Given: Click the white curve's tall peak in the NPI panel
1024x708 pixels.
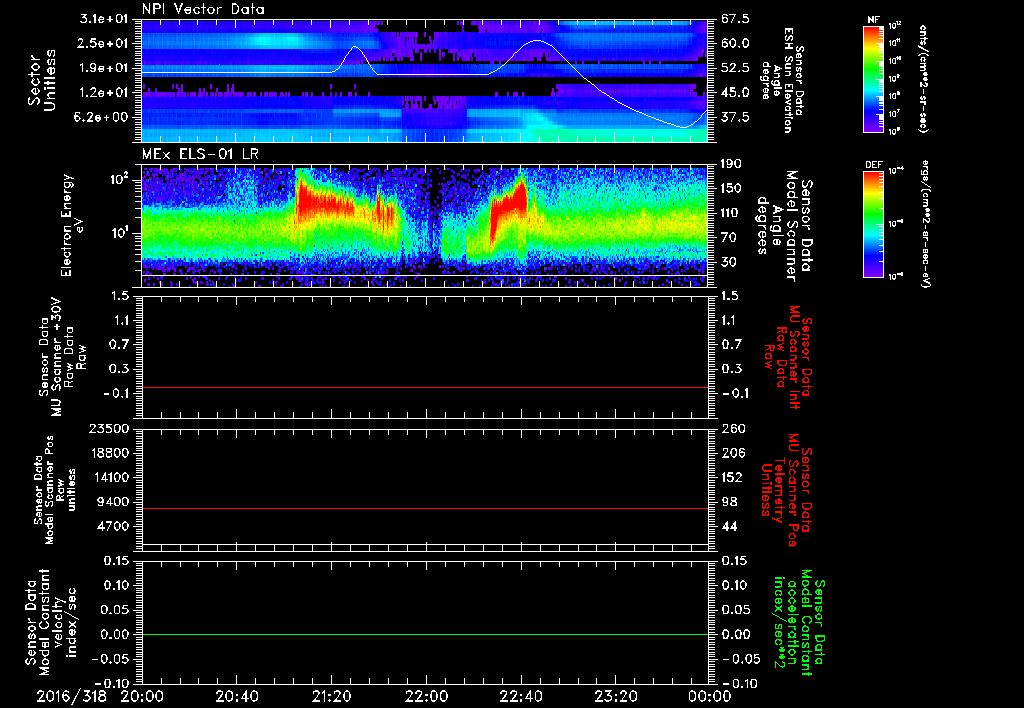Looking at the screenshot, I should pos(537,41).
